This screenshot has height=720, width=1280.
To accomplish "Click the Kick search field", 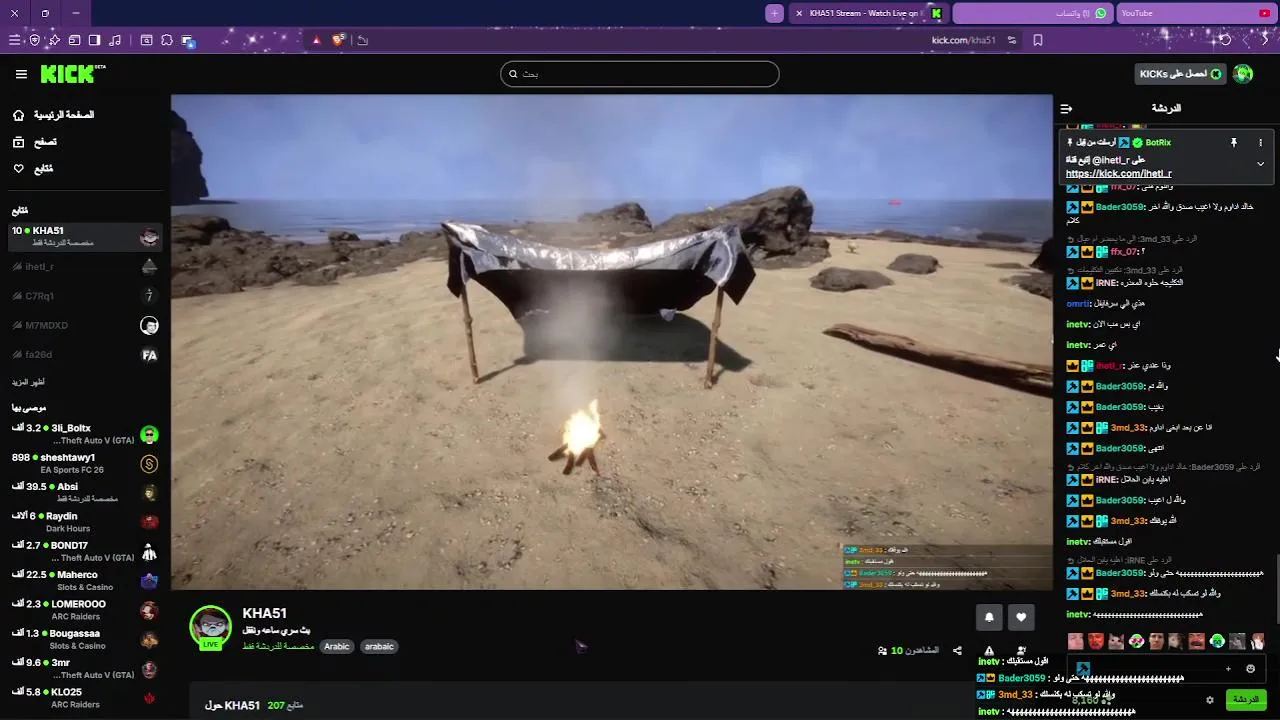I will coord(640,74).
